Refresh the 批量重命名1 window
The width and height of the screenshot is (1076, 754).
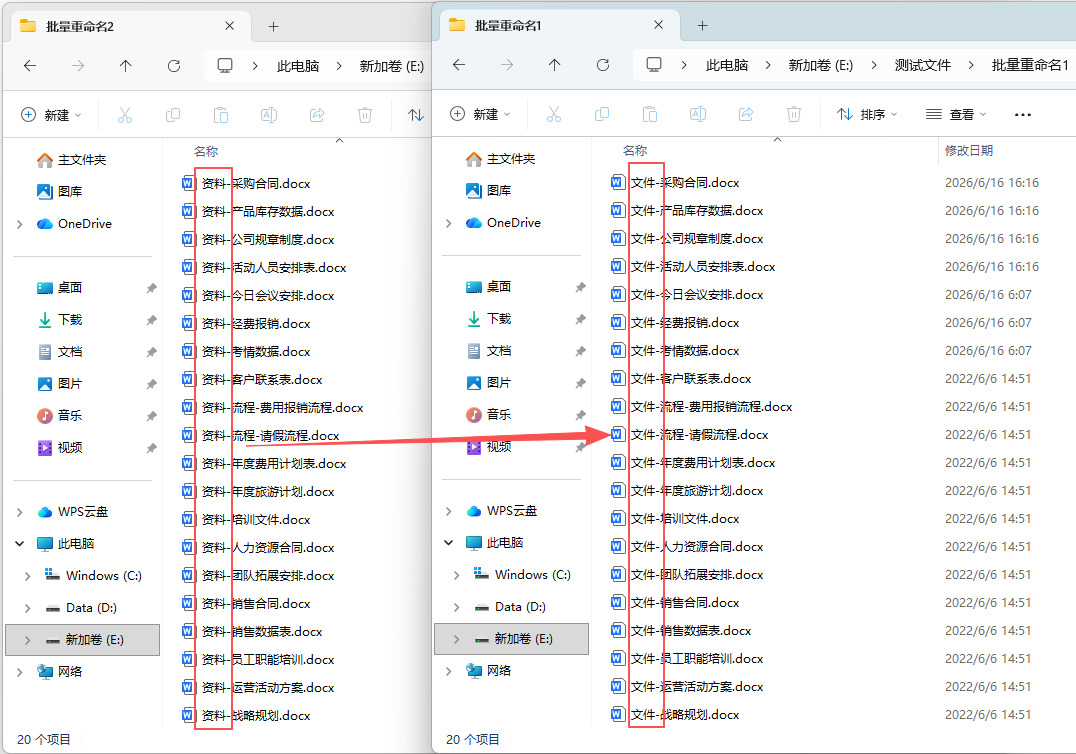(603, 65)
